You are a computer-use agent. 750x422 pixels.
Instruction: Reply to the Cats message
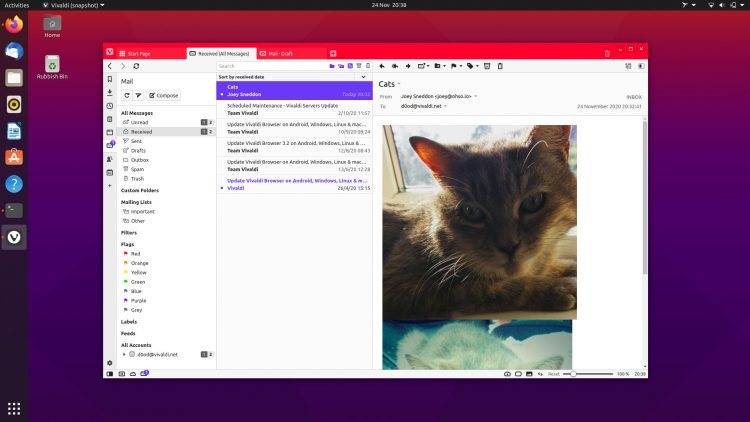382,66
